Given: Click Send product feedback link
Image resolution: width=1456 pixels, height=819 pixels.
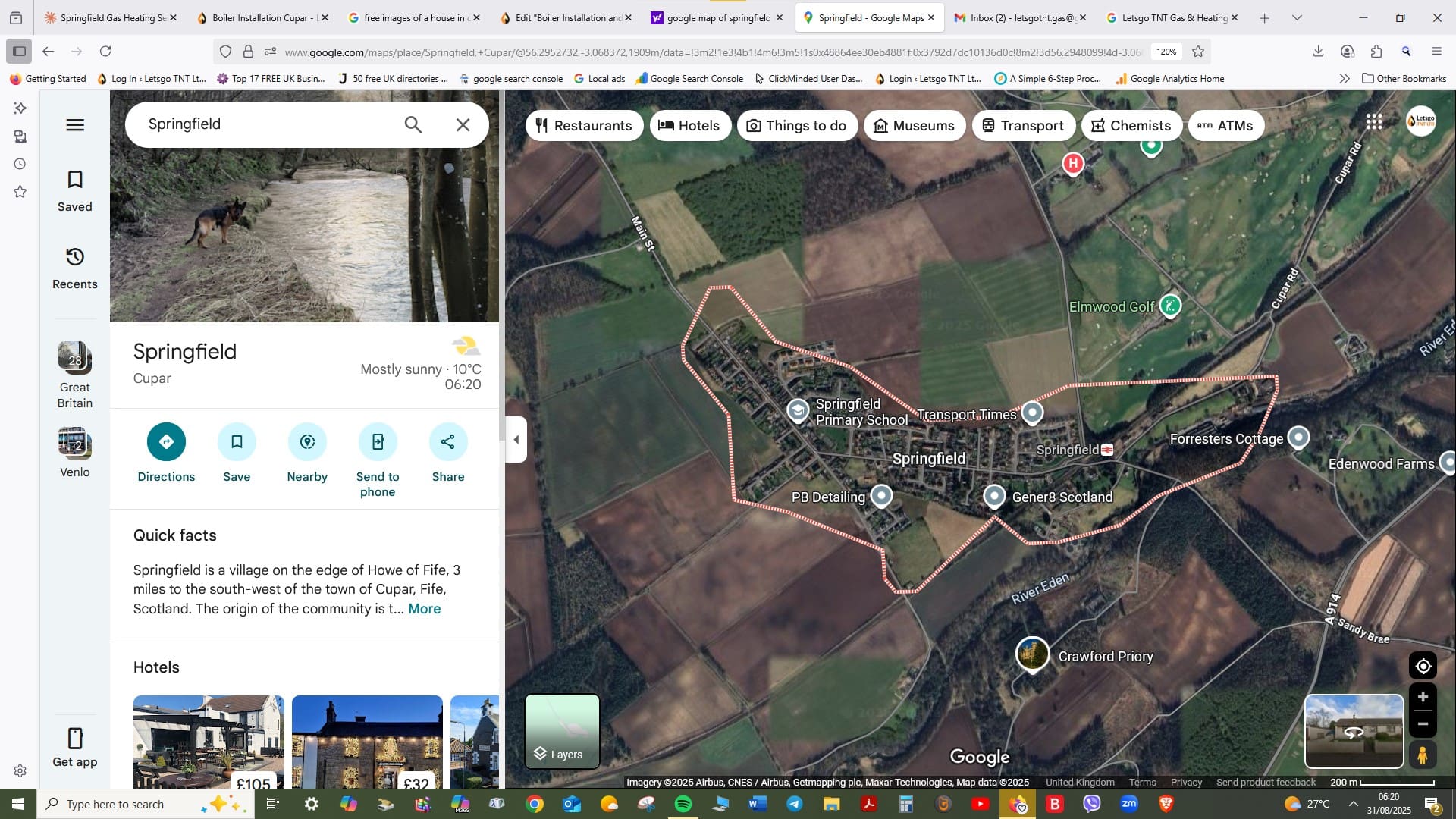Looking at the screenshot, I should tap(1266, 782).
